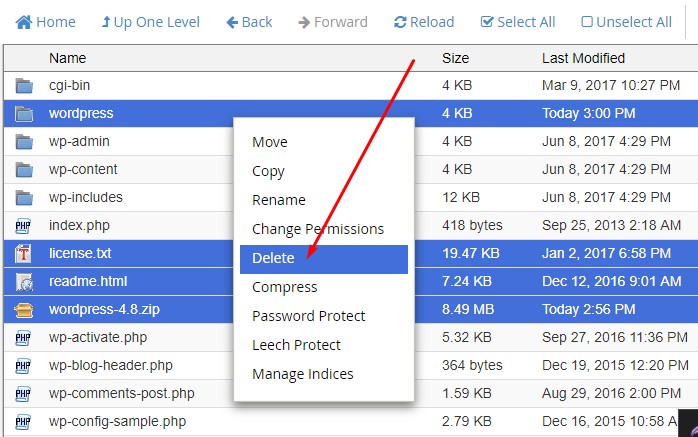Click the wp-admin folder icon

(24, 142)
